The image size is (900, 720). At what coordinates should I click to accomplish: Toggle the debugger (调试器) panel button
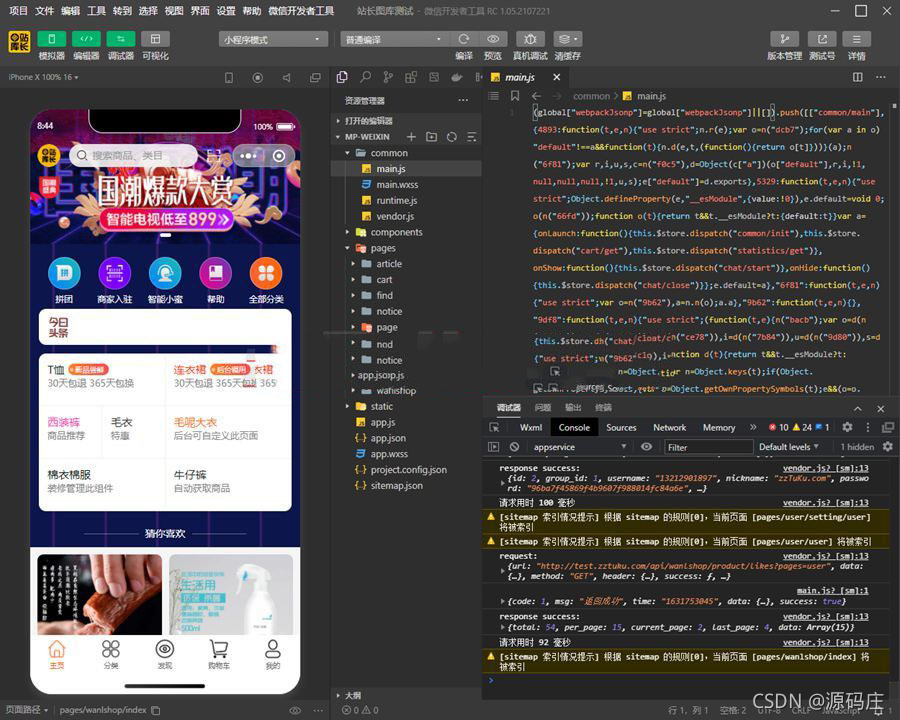pos(121,39)
